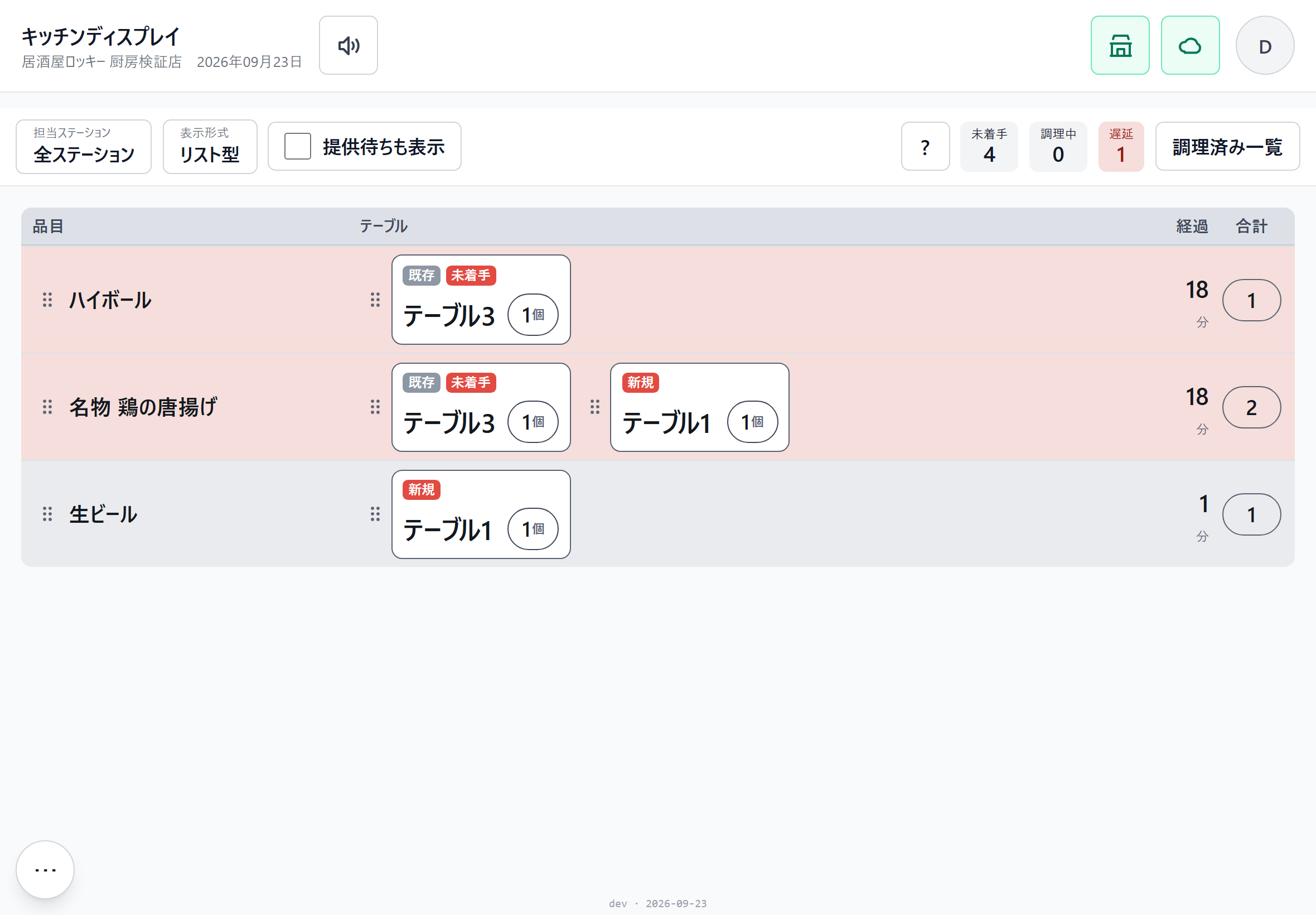Select the 生ビール テーブル1 order card
Viewport: 1316px width, 915px height.
481,514
